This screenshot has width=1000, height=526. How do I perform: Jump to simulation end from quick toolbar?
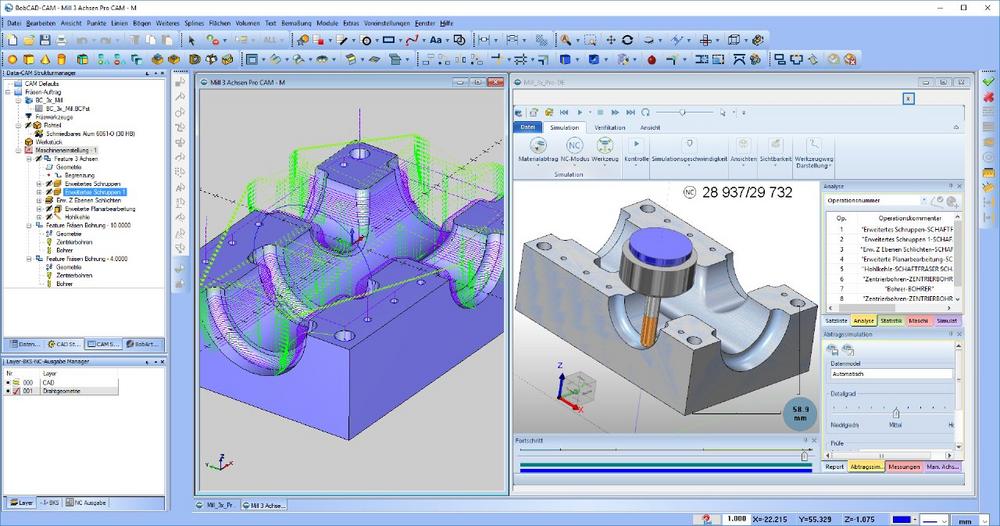tap(630, 112)
